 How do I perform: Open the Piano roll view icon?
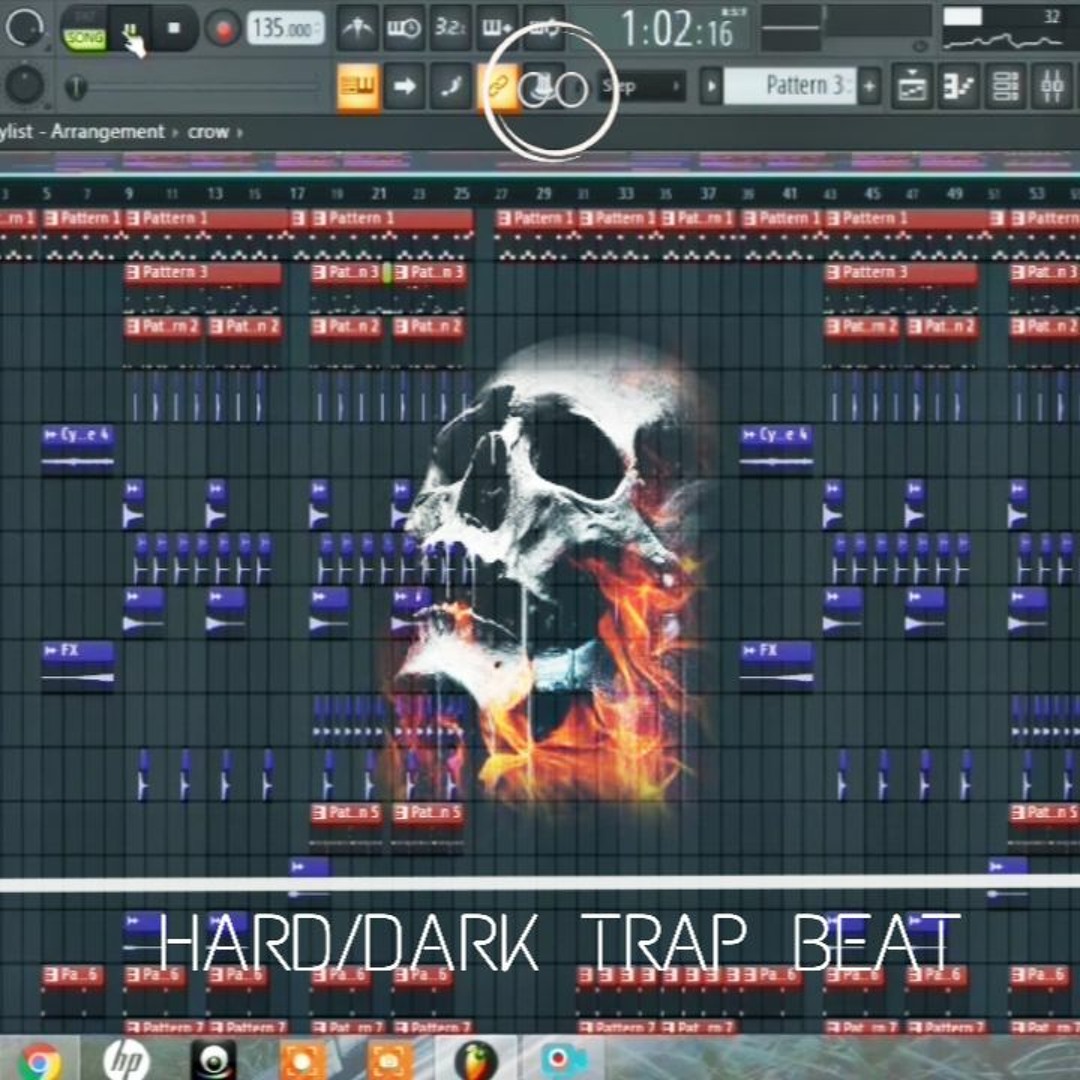point(959,87)
